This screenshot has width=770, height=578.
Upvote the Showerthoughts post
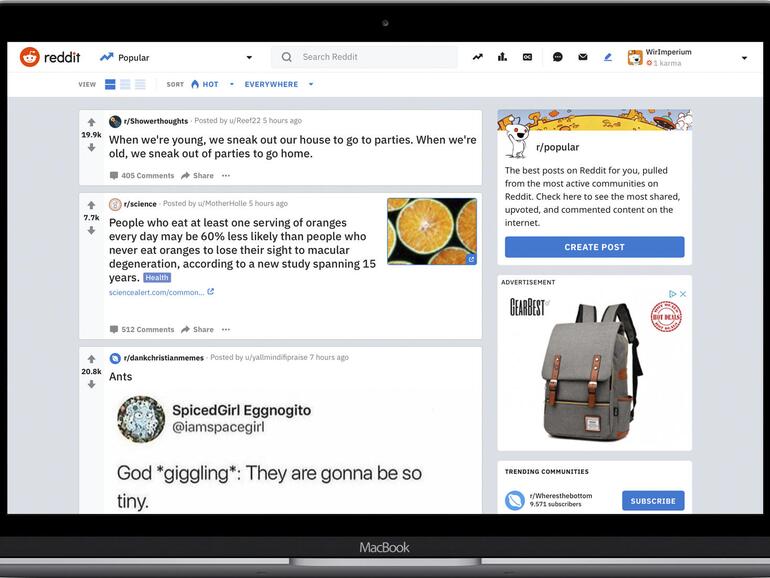tap(91, 122)
